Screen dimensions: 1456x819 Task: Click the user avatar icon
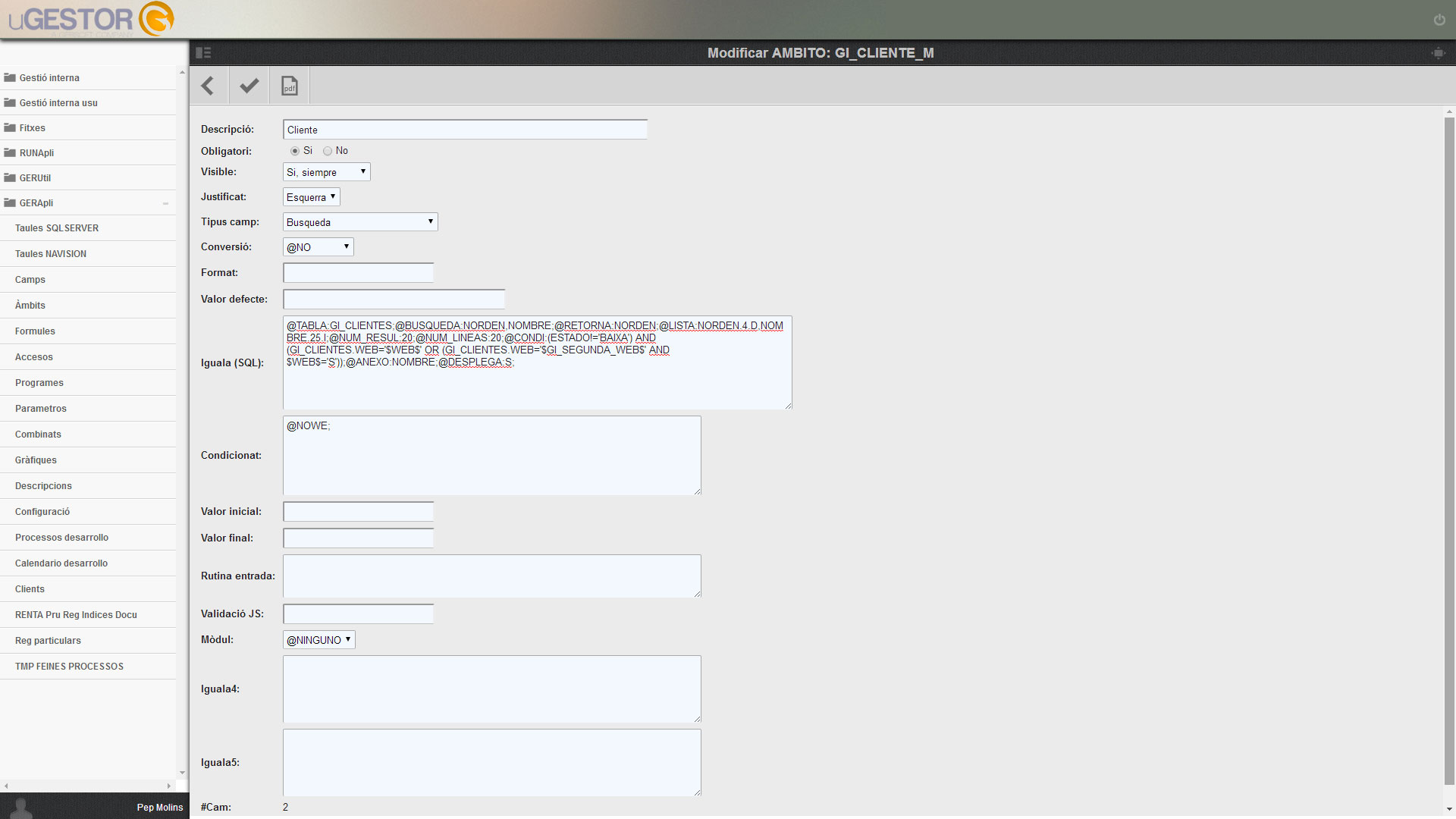pos(21,808)
